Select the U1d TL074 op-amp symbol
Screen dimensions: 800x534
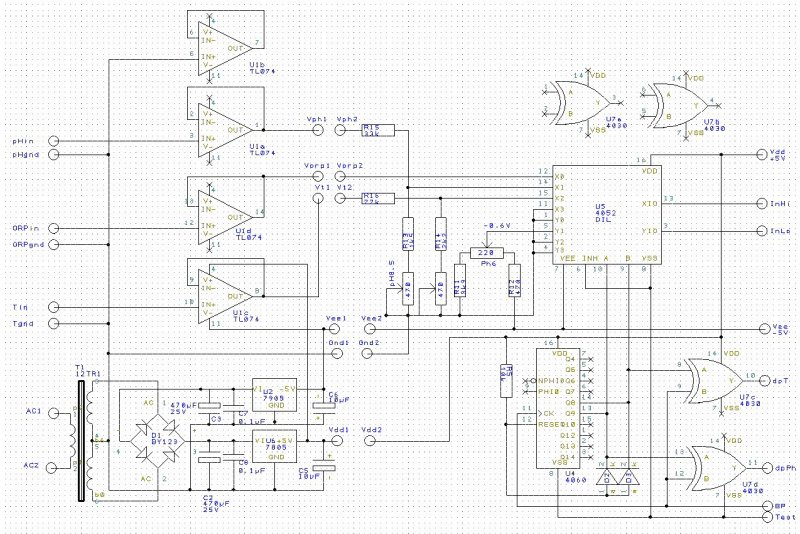(x=222, y=212)
